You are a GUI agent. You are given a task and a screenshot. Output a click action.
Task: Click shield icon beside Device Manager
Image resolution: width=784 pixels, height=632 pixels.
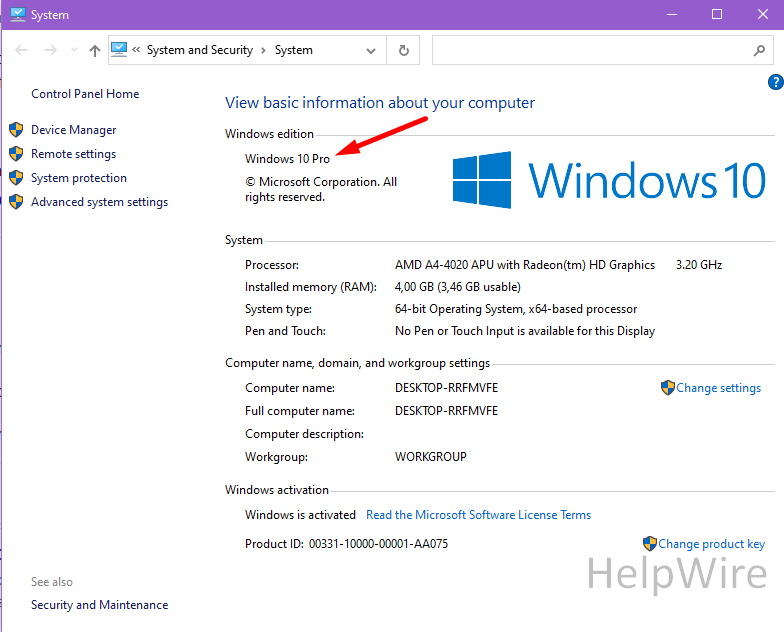[x=16, y=130]
